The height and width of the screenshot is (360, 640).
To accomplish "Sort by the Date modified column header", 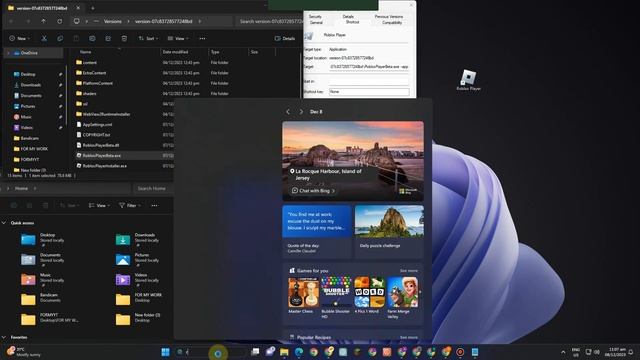I will [176, 52].
